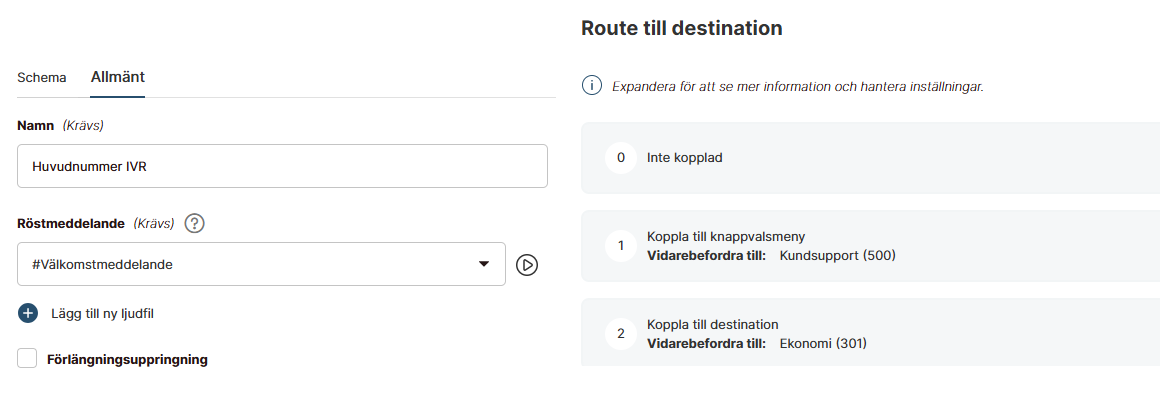Select the number 0 circle badge
The image size is (1172, 398).
[620, 159]
